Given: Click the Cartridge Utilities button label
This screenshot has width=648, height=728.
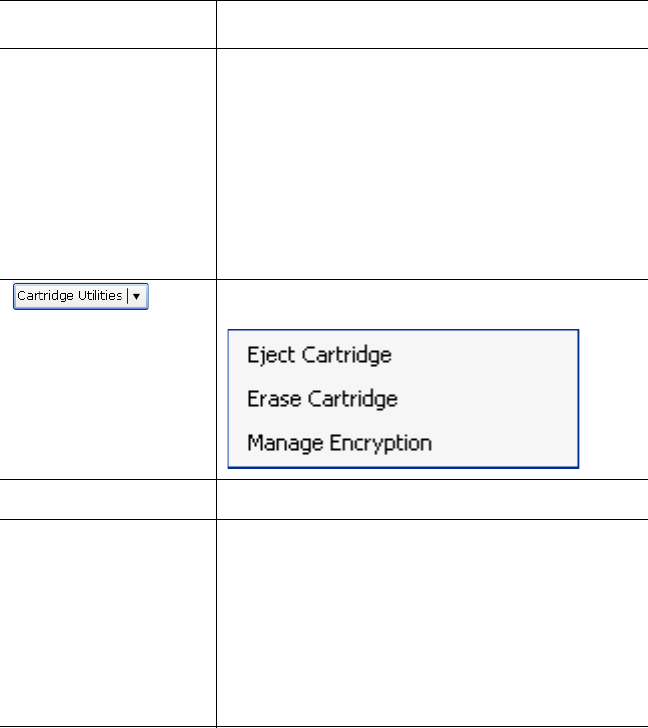Looking at the screenshot, I should coord(69,296).
